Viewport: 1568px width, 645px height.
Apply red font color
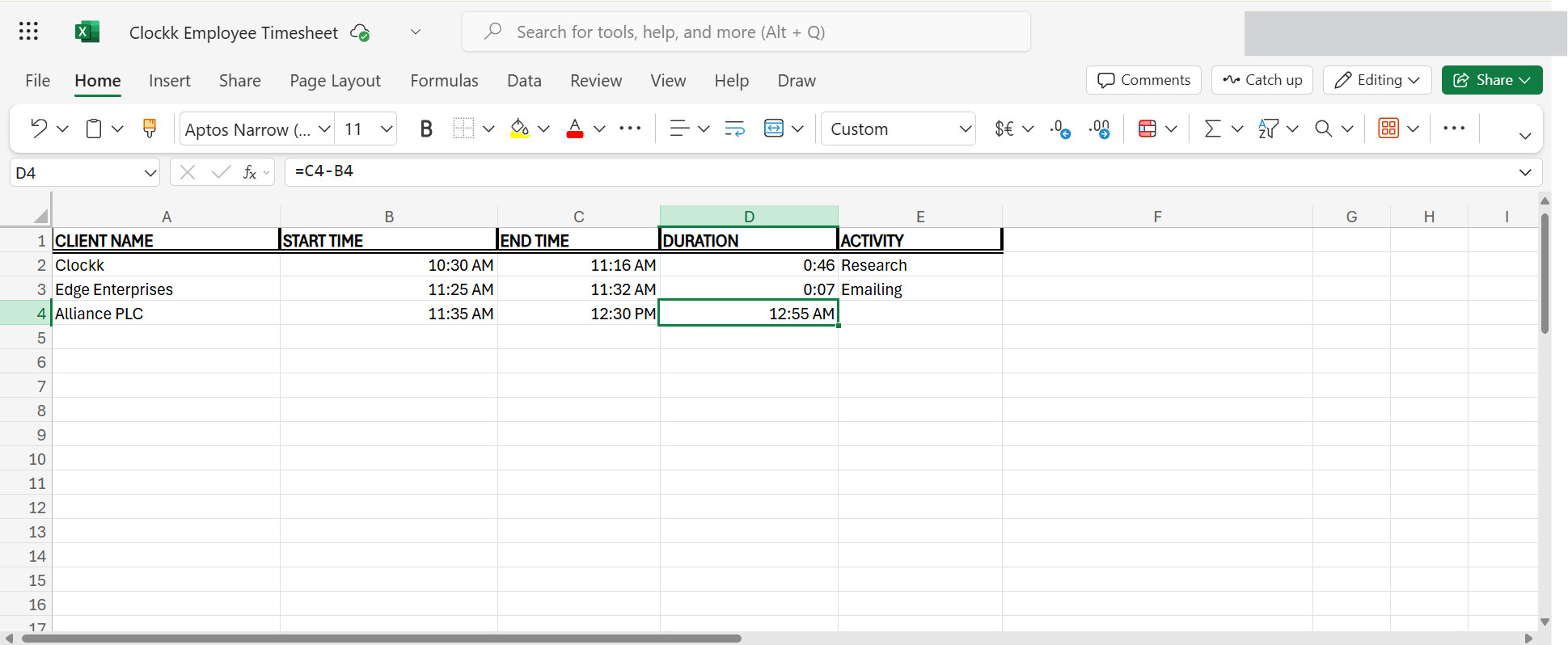575,129
